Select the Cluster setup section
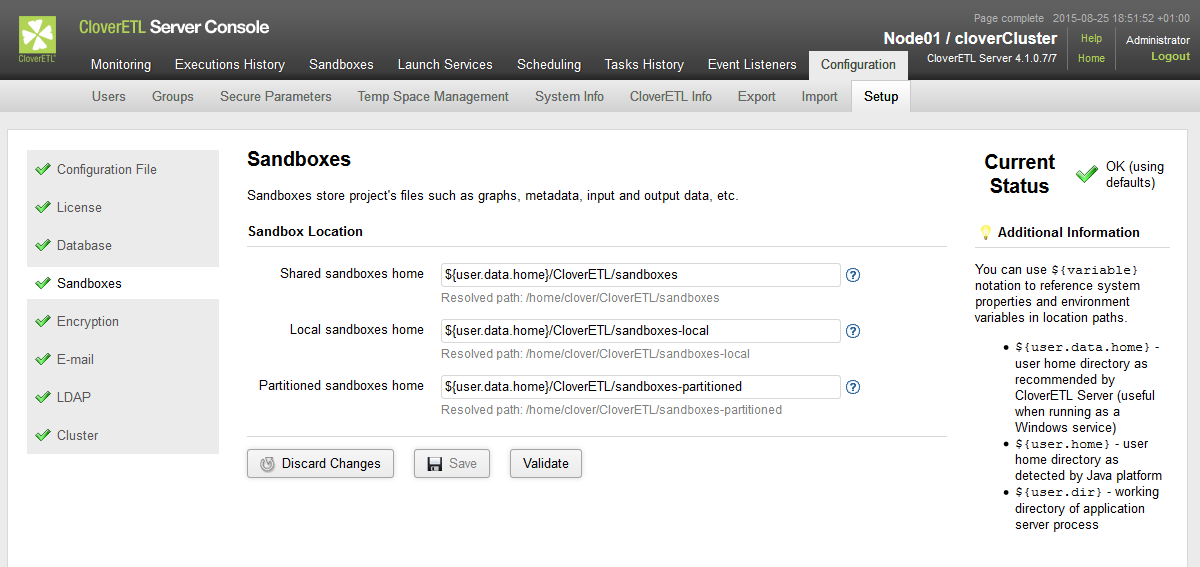 pyautogui.click(x=78, y=435)
